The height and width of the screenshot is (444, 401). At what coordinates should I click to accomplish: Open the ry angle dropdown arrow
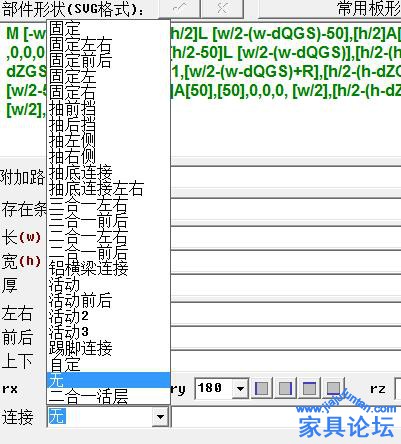pos(240,388)
